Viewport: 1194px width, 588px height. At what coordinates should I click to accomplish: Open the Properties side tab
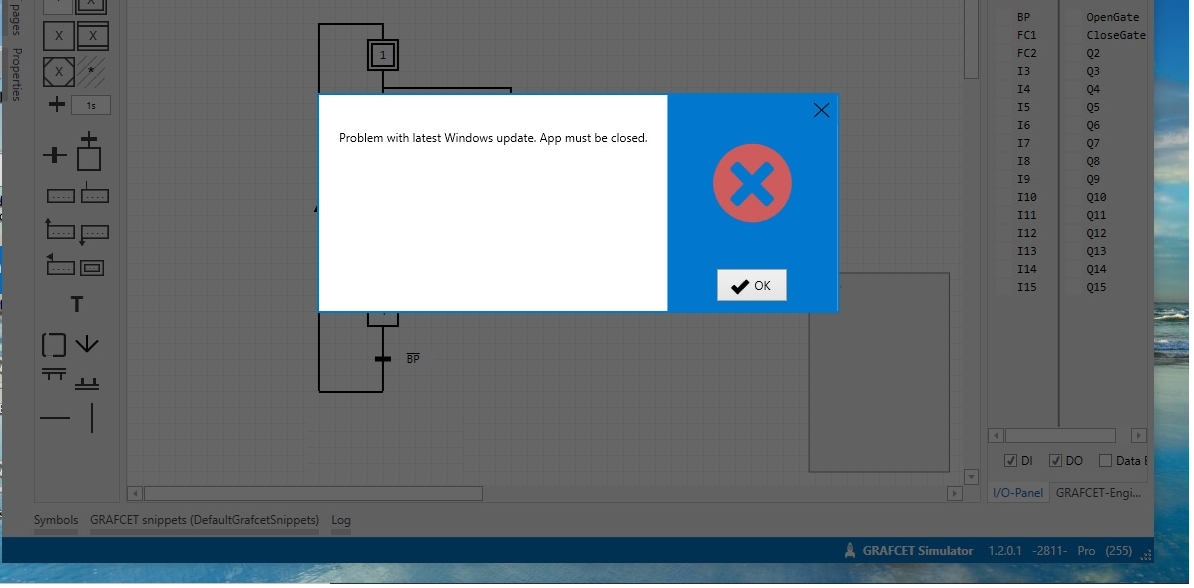tap(17, 75)
